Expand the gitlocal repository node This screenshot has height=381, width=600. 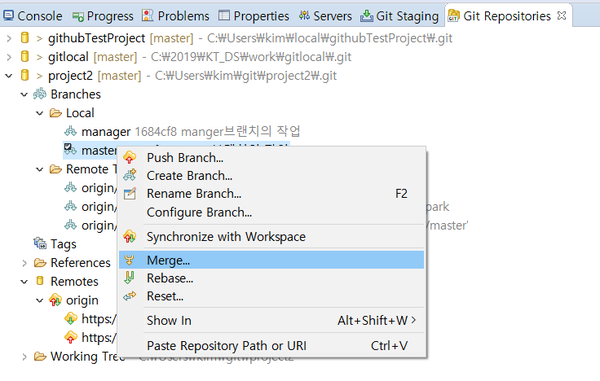(9, 57)
